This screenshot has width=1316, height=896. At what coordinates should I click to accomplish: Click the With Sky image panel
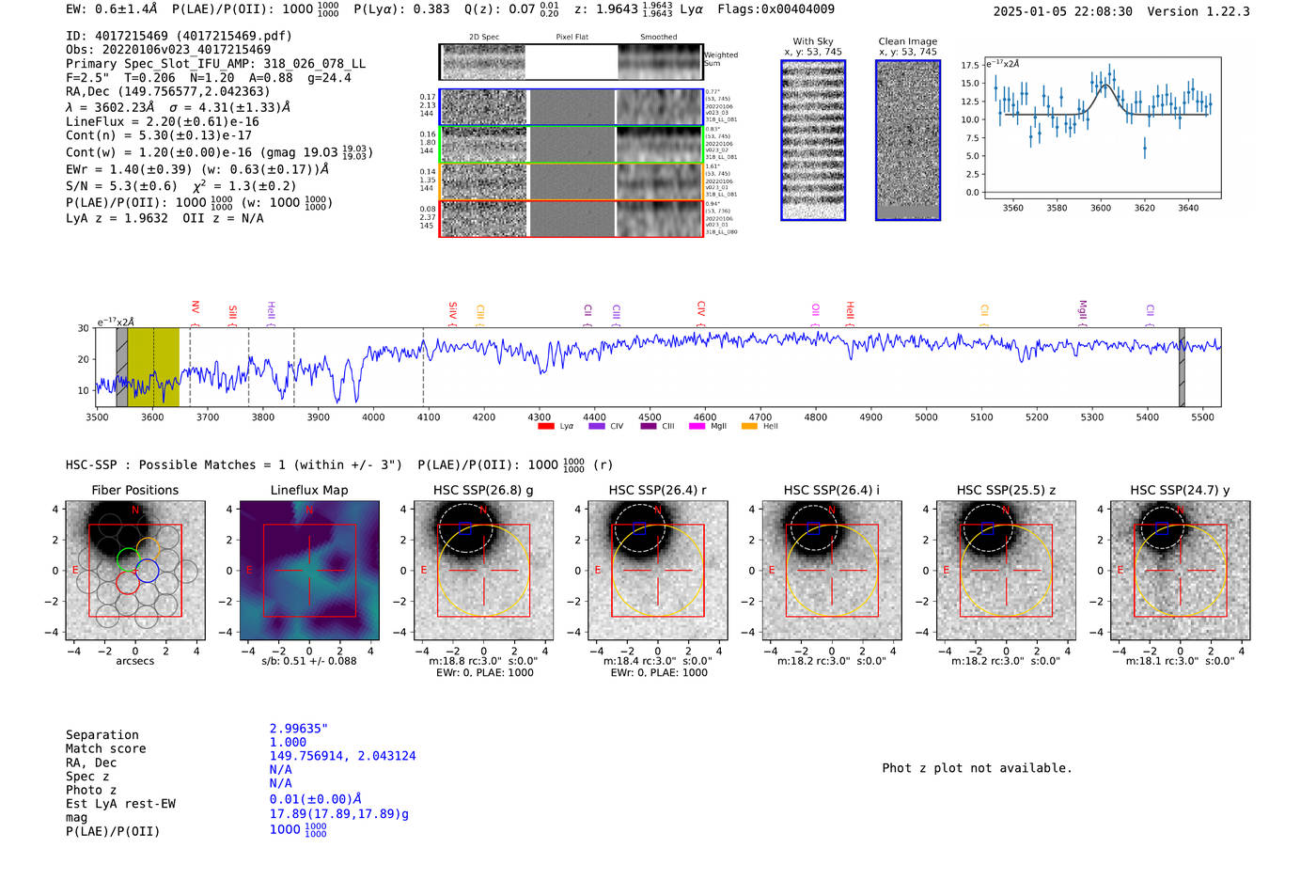(x=813, y=140)
